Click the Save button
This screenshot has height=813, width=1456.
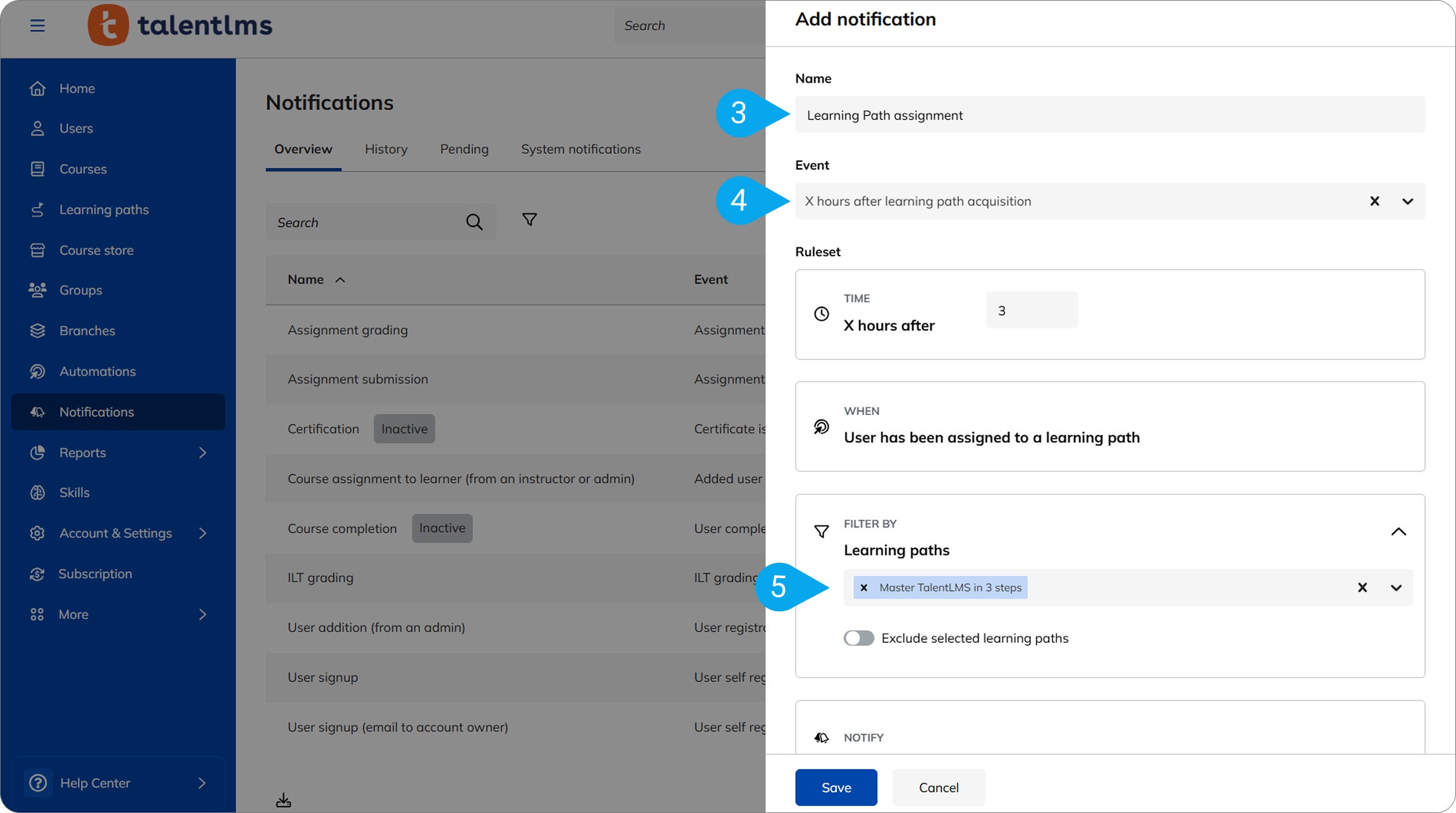pyautogui.click(x=836, y=787)
